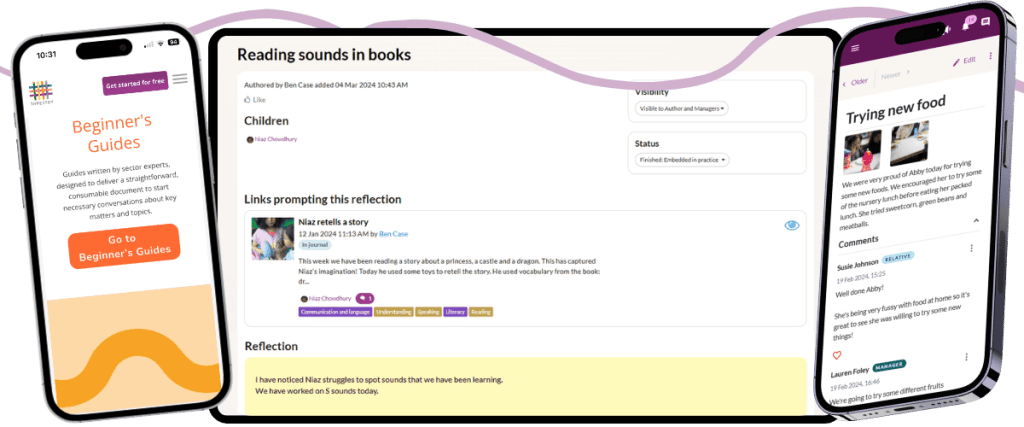The height and width of the screenshot is (427, 1024).
Task: Click the heart icon under Susie's comment
Action: pos(837,355)
